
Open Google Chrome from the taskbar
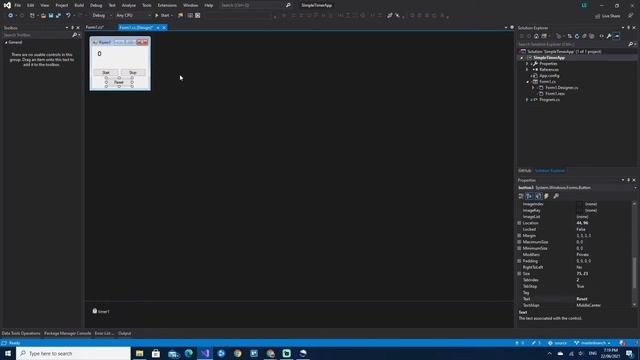[x=238, y=353]
